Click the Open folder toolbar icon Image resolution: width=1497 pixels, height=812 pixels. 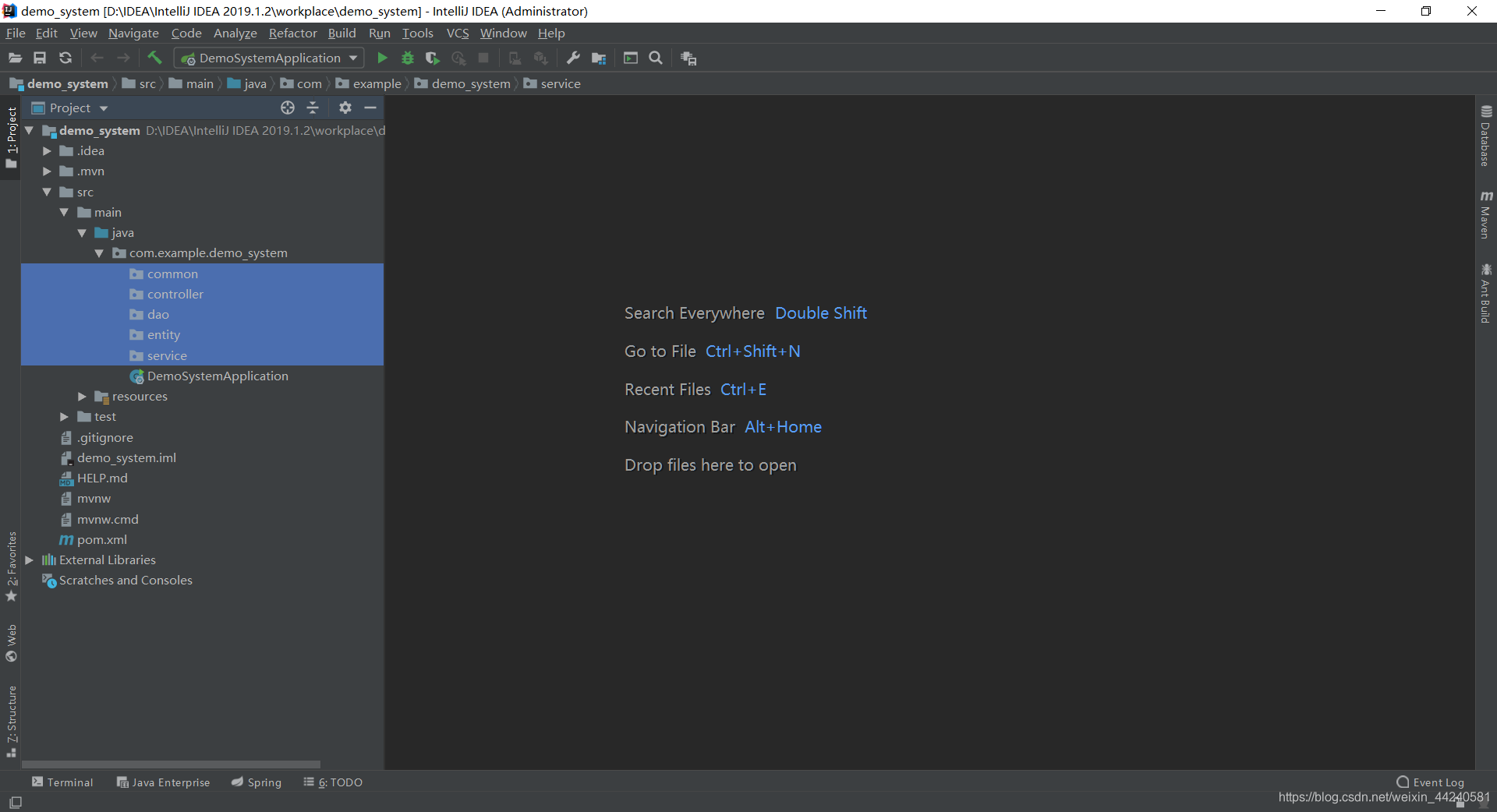point(15,58)
